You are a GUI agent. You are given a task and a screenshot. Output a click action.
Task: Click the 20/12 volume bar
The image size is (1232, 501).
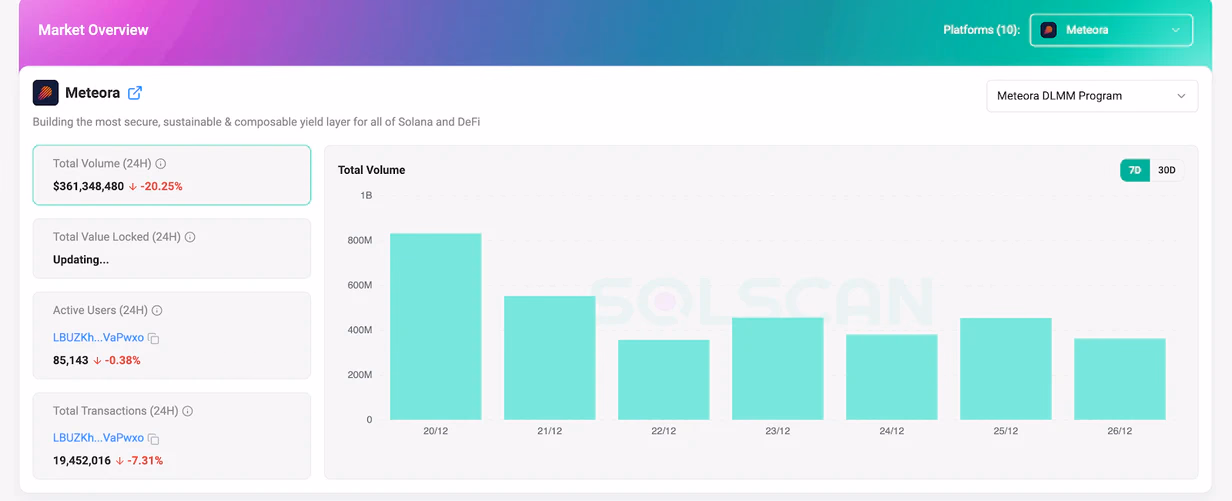(x=436, y=326)
